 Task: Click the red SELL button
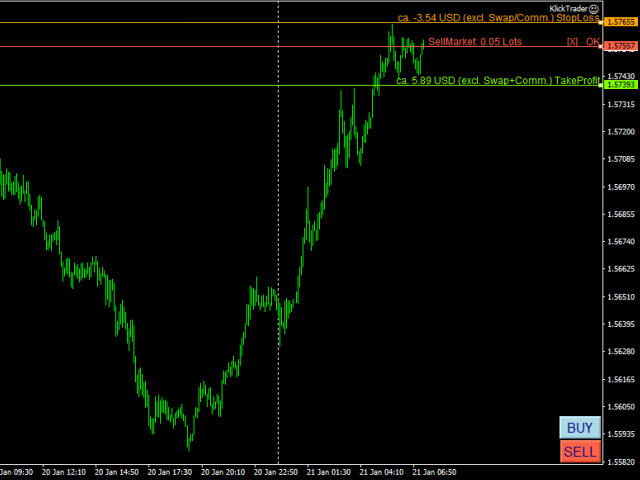pyautogui.click(x=580, y=451)
